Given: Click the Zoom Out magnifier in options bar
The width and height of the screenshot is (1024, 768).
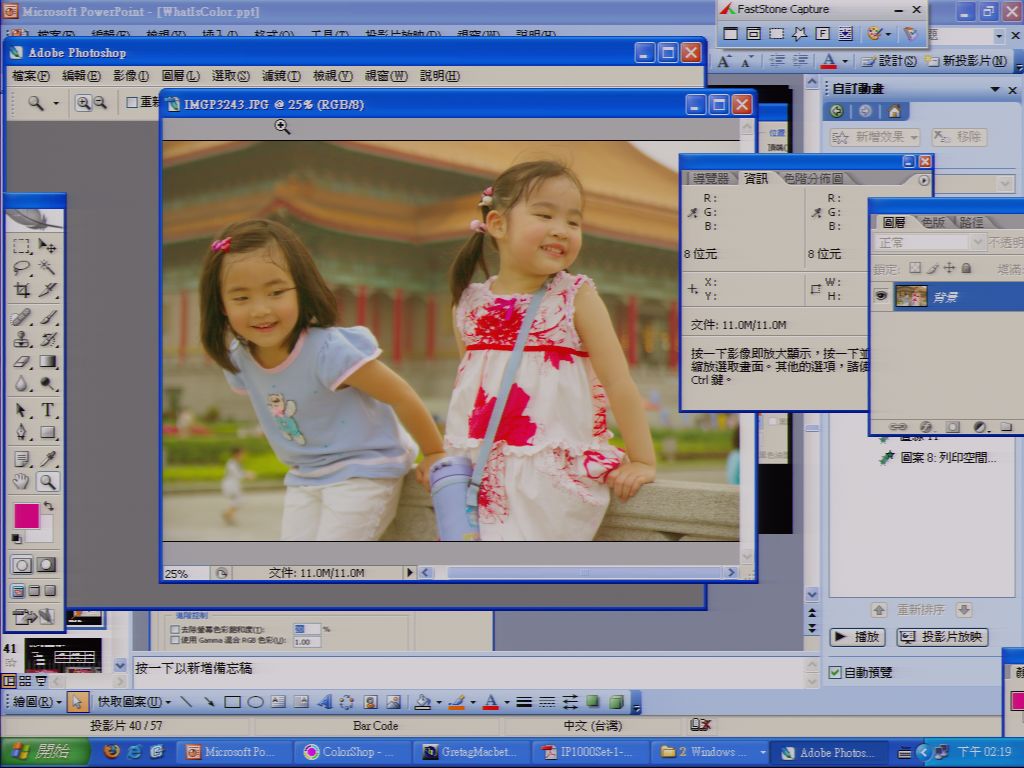Looking at the screenshot, I should pyautogui.click(x=100, y=103).
